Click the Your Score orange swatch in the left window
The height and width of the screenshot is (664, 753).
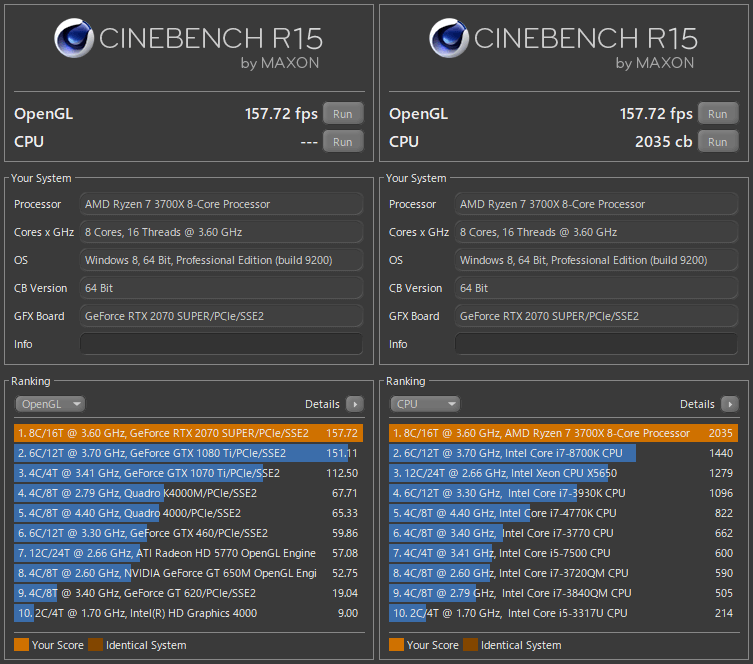(22, 645)
